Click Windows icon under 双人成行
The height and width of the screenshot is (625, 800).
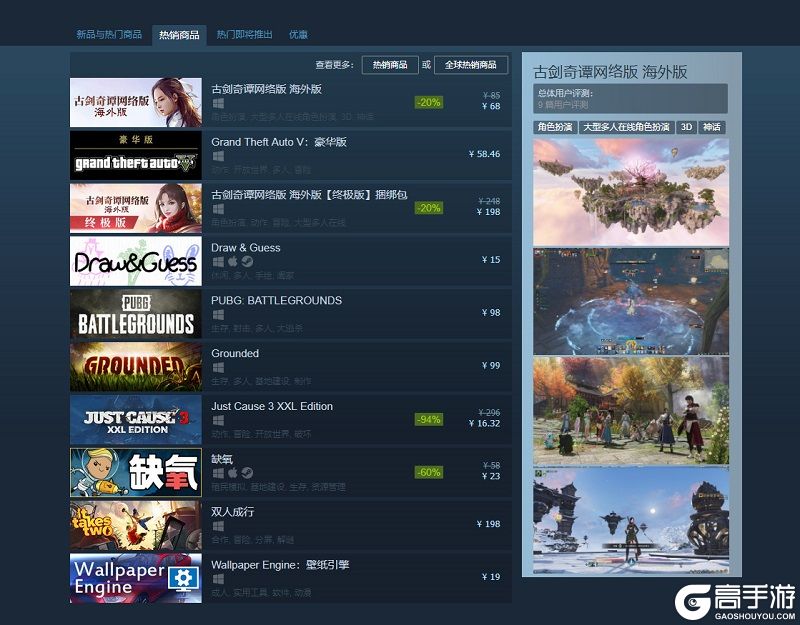click(218, 526)
